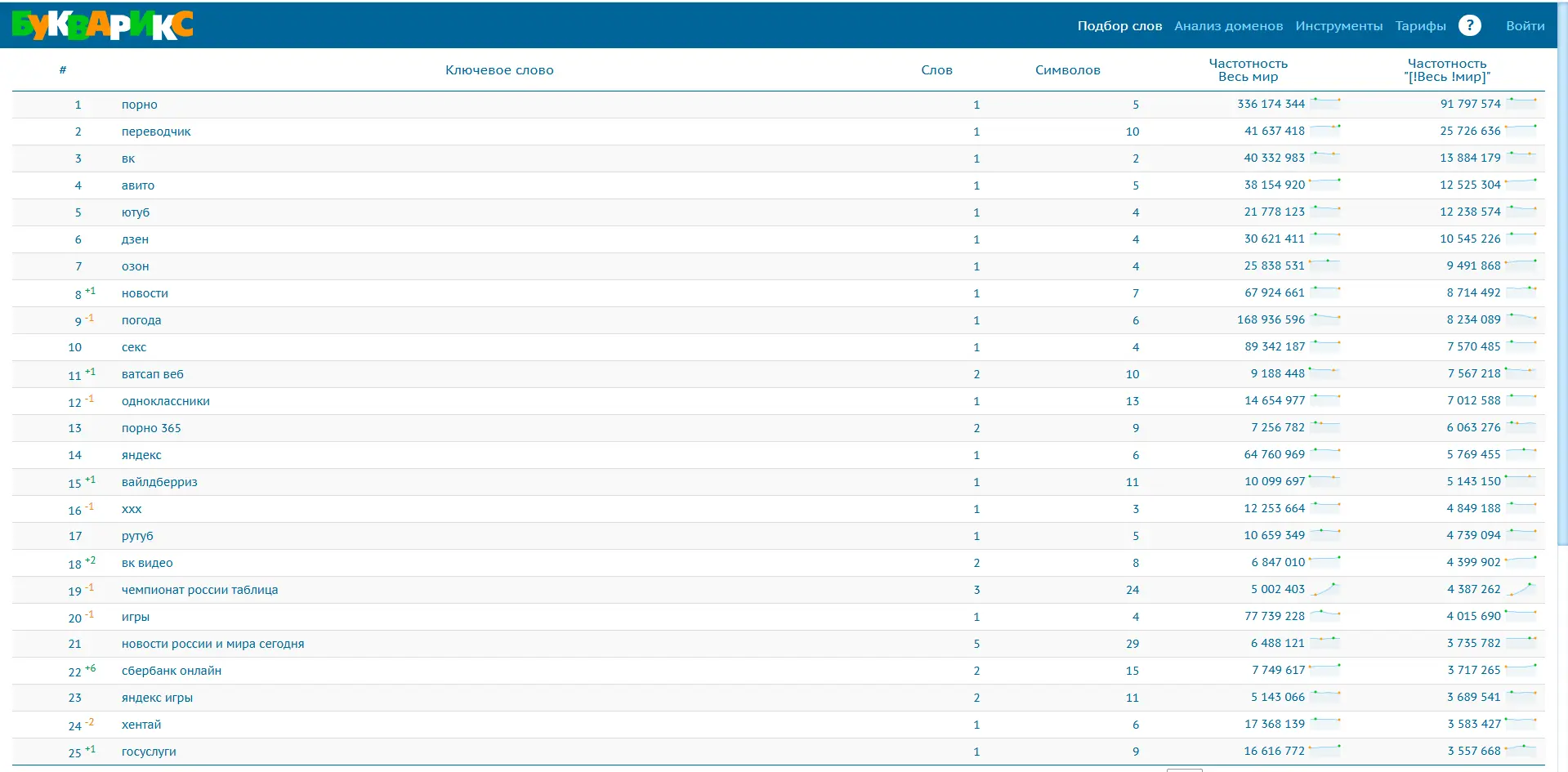Image resolution: width=1568 pixels, height=772 pixels.
Task: Click the keyword дзен
Action: pos(135,239)
